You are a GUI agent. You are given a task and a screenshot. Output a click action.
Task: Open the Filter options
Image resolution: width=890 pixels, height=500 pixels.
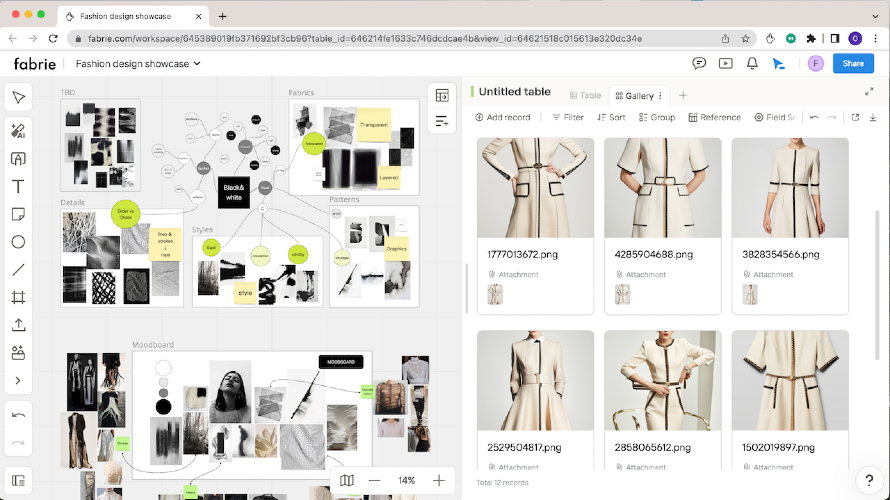[568, 117]
